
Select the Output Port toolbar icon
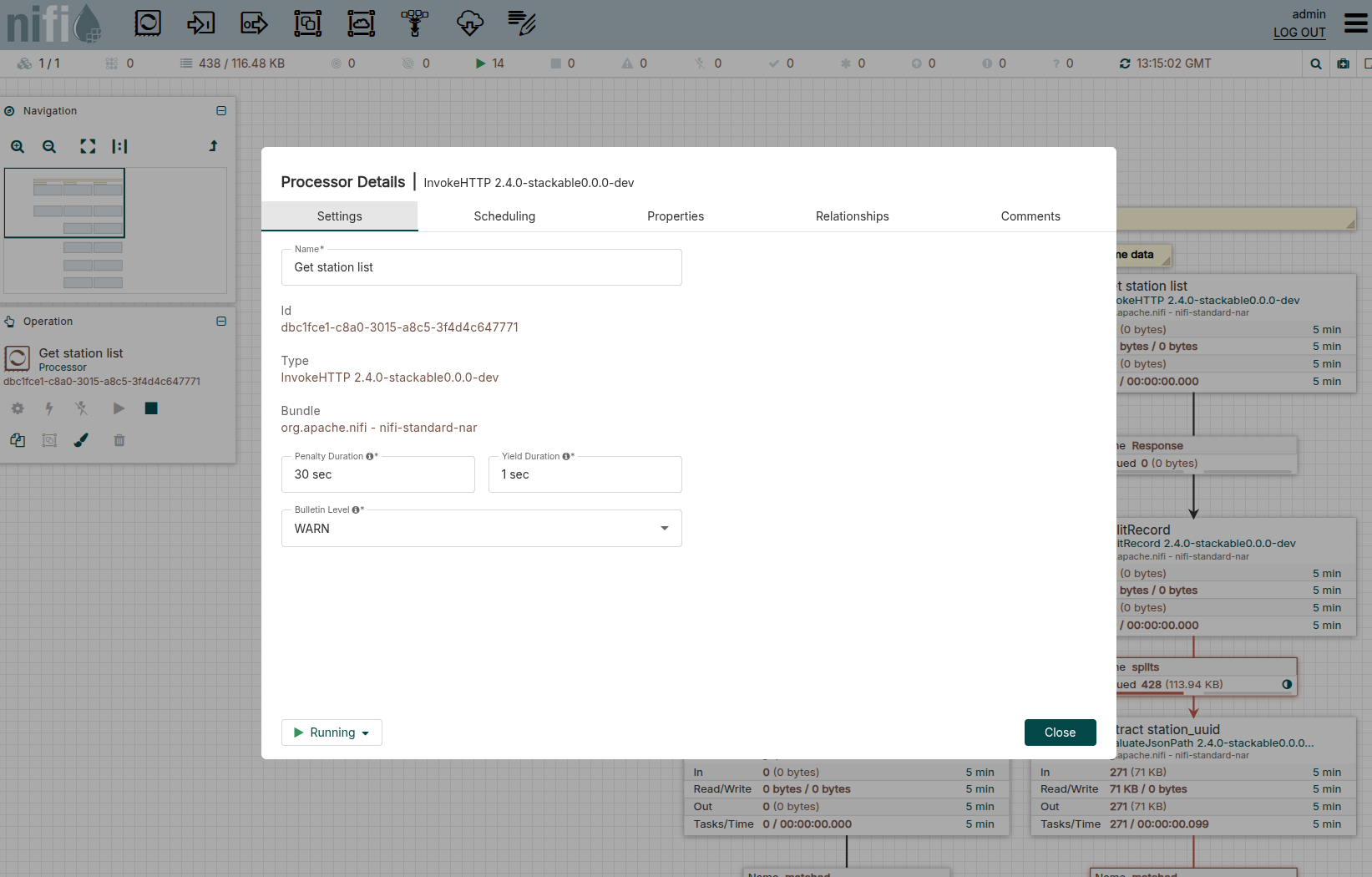pos(254,23)
